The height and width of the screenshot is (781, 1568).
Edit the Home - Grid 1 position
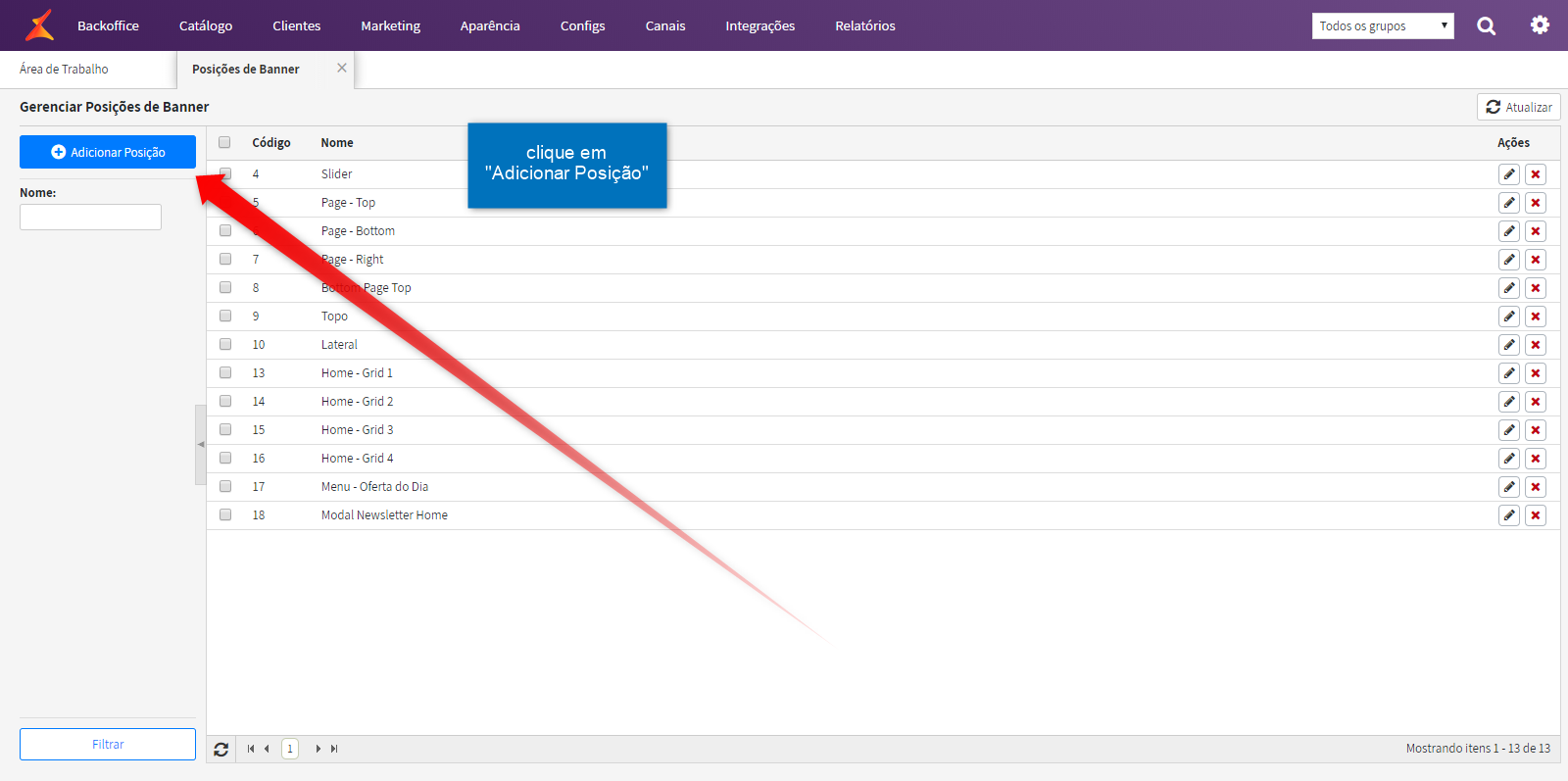coord(1509,373)
